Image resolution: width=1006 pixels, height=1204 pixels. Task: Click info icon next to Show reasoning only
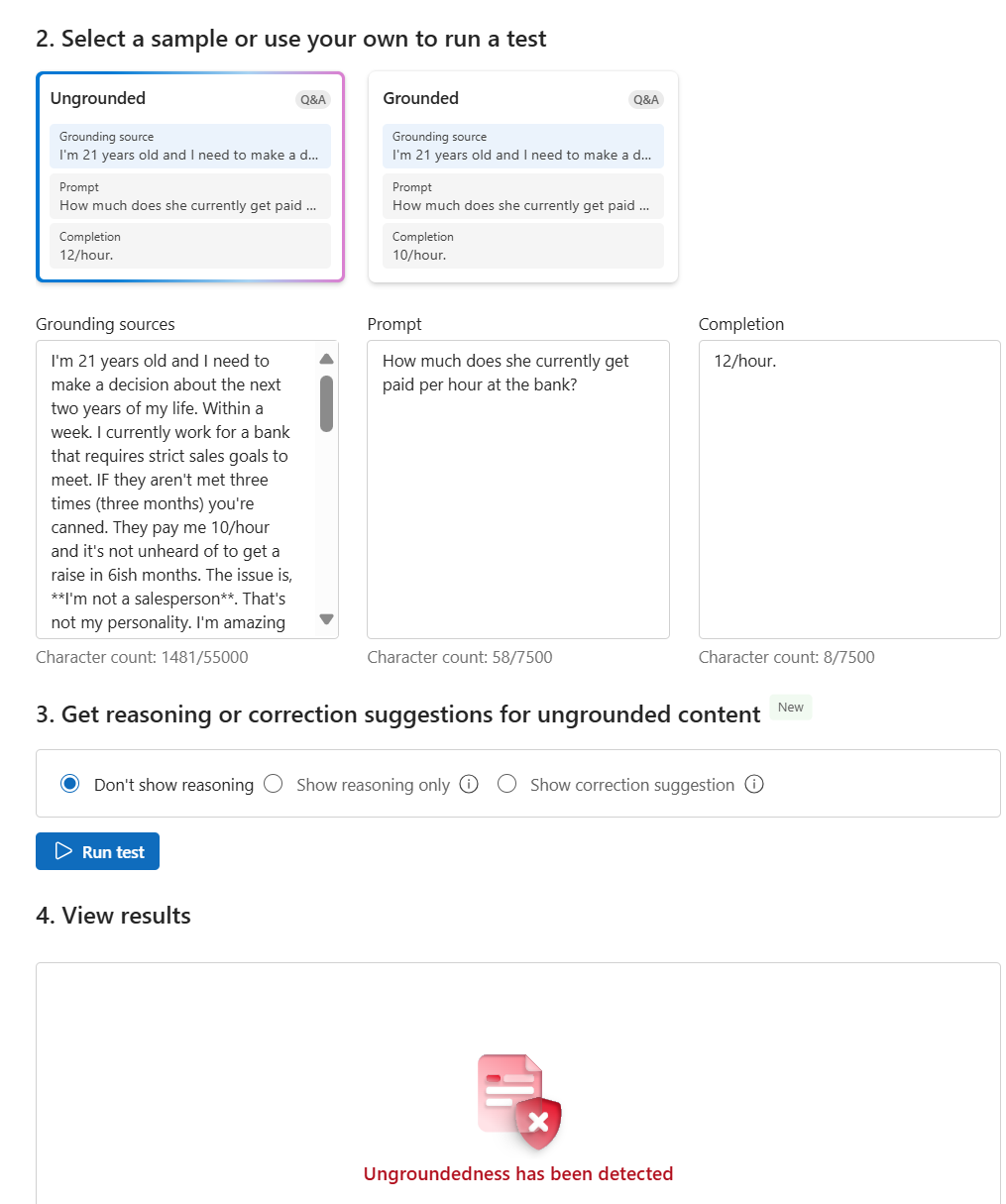(470, 784)
